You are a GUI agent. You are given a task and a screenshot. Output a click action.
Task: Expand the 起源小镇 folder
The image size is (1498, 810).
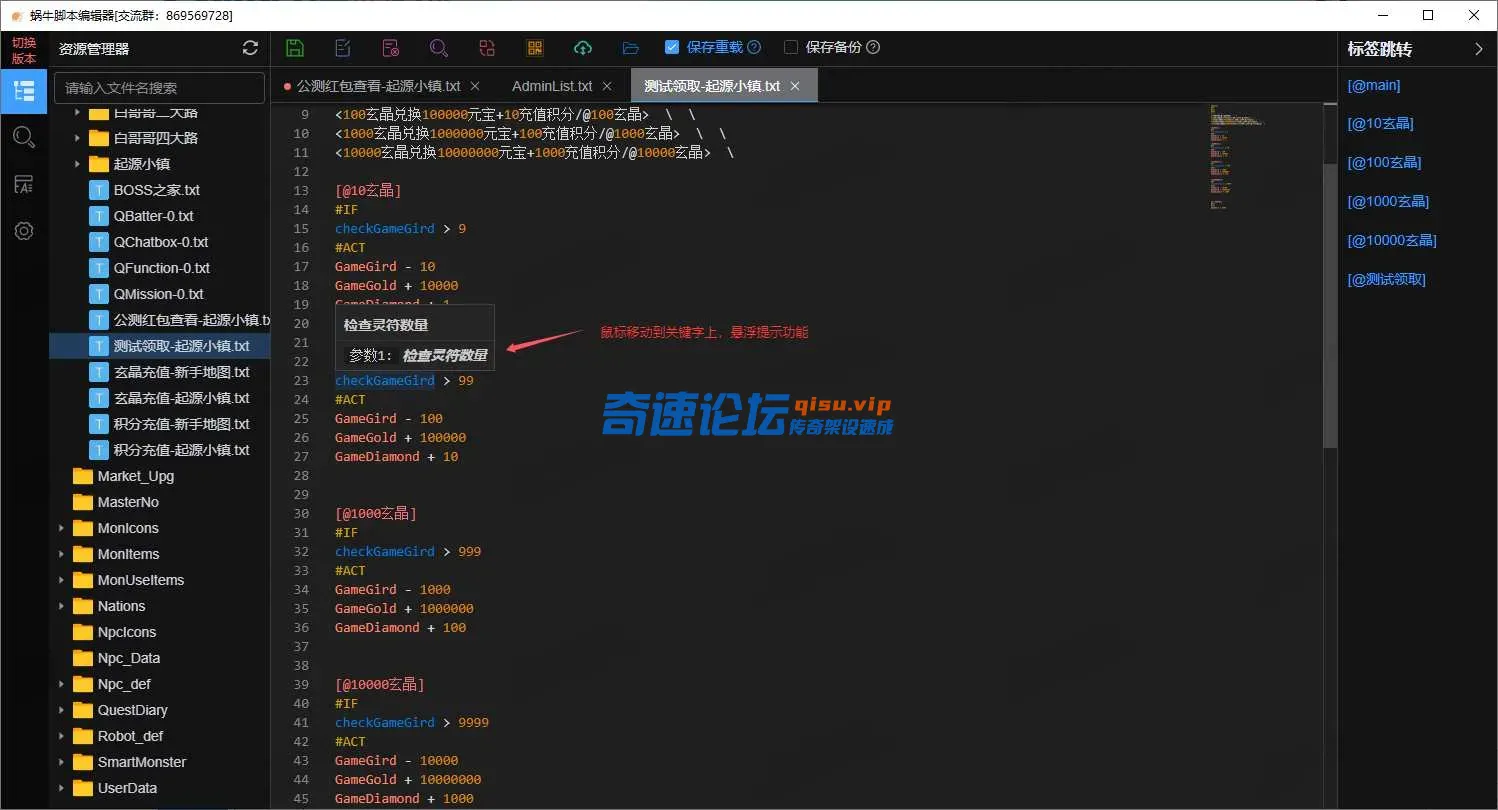pos(78,164)
